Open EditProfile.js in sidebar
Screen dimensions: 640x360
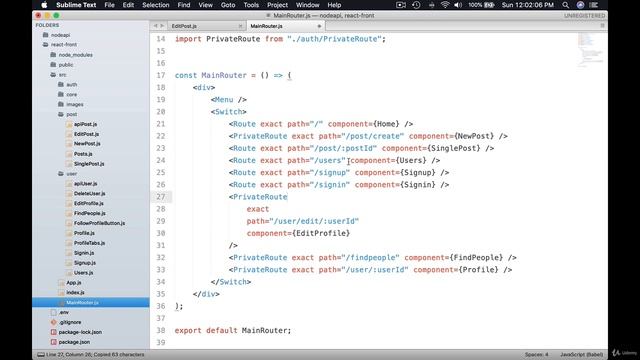click(89, 203)
